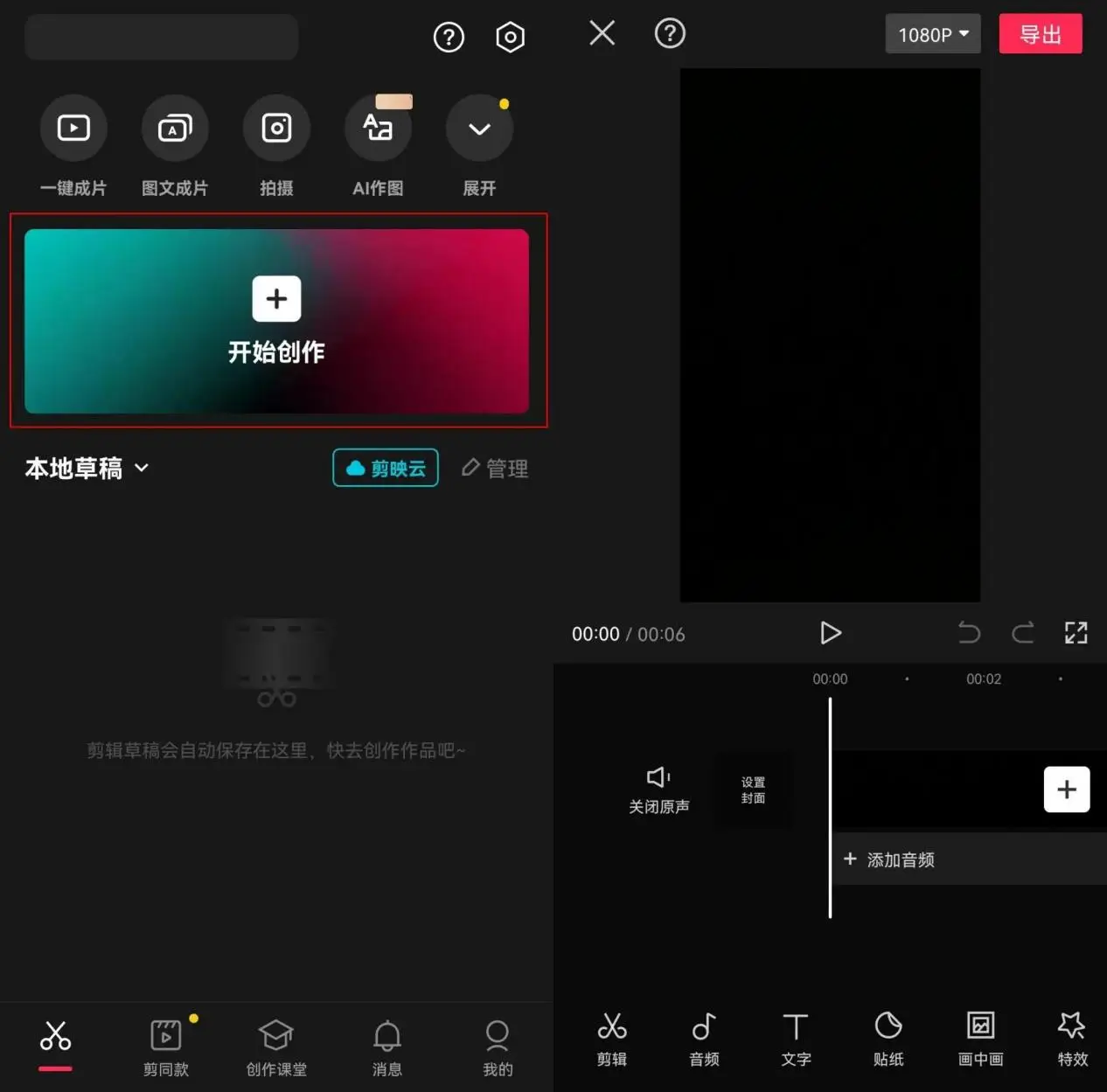Switch to the 剪同款 templates tab
1107x1092 pixels.
coord(166,1045)
